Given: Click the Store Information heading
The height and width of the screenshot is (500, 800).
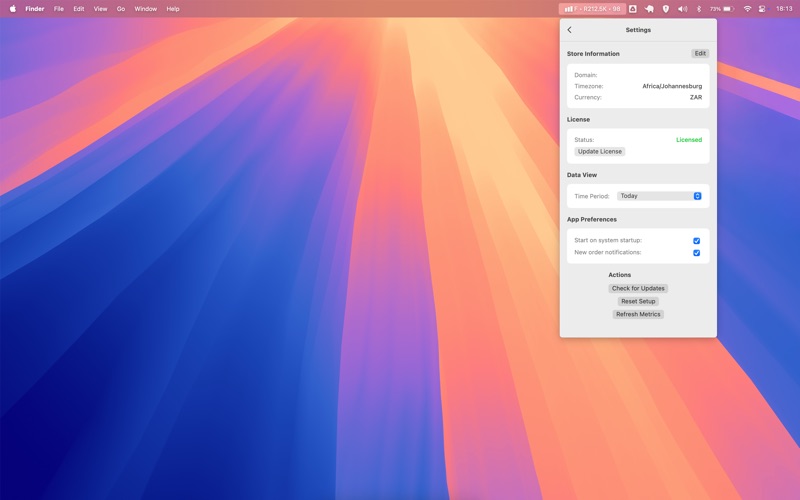Looking at the screenshot, I should point(593,54).
